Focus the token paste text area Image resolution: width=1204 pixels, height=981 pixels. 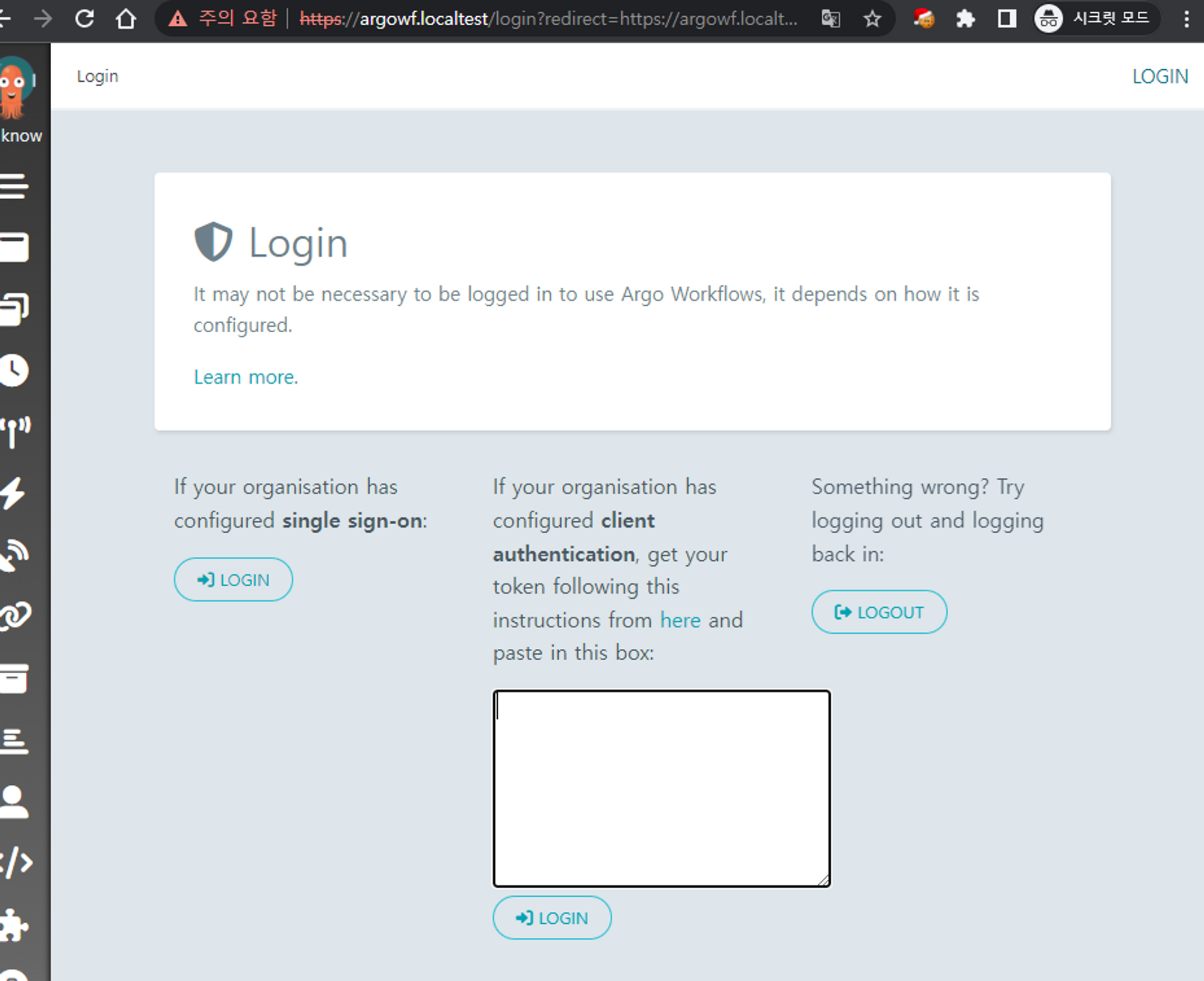click(661, 788)
